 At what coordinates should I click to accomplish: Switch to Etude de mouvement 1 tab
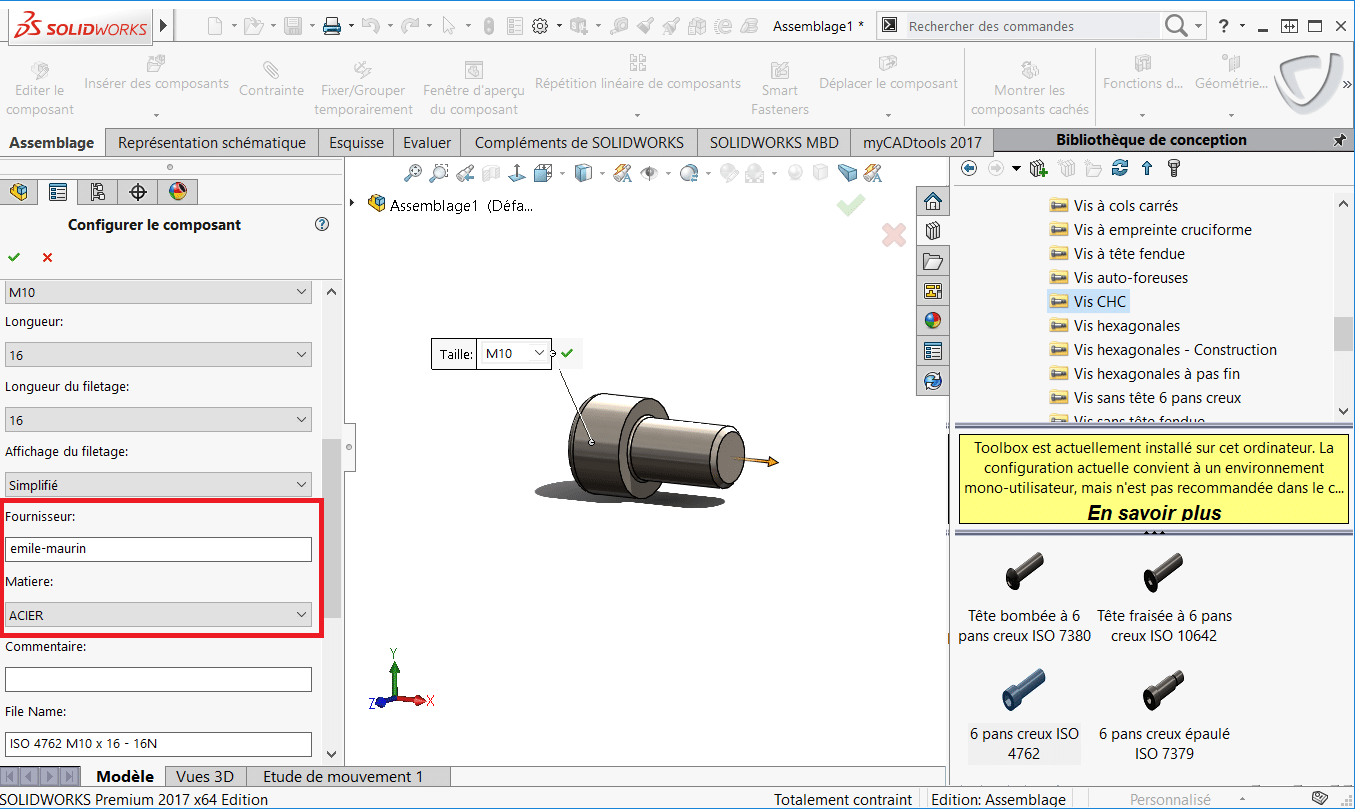coord(343,776)
